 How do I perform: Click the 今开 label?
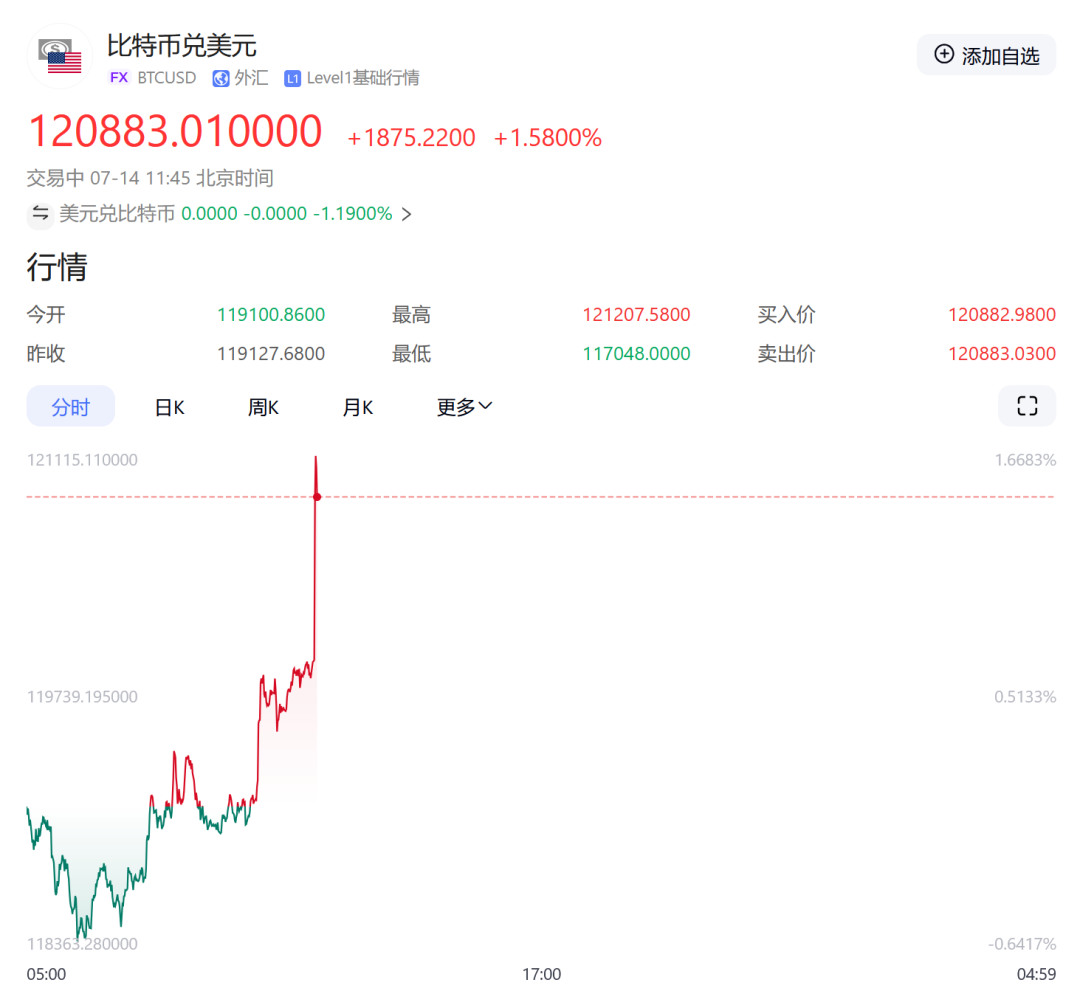(x=46, y=315)
